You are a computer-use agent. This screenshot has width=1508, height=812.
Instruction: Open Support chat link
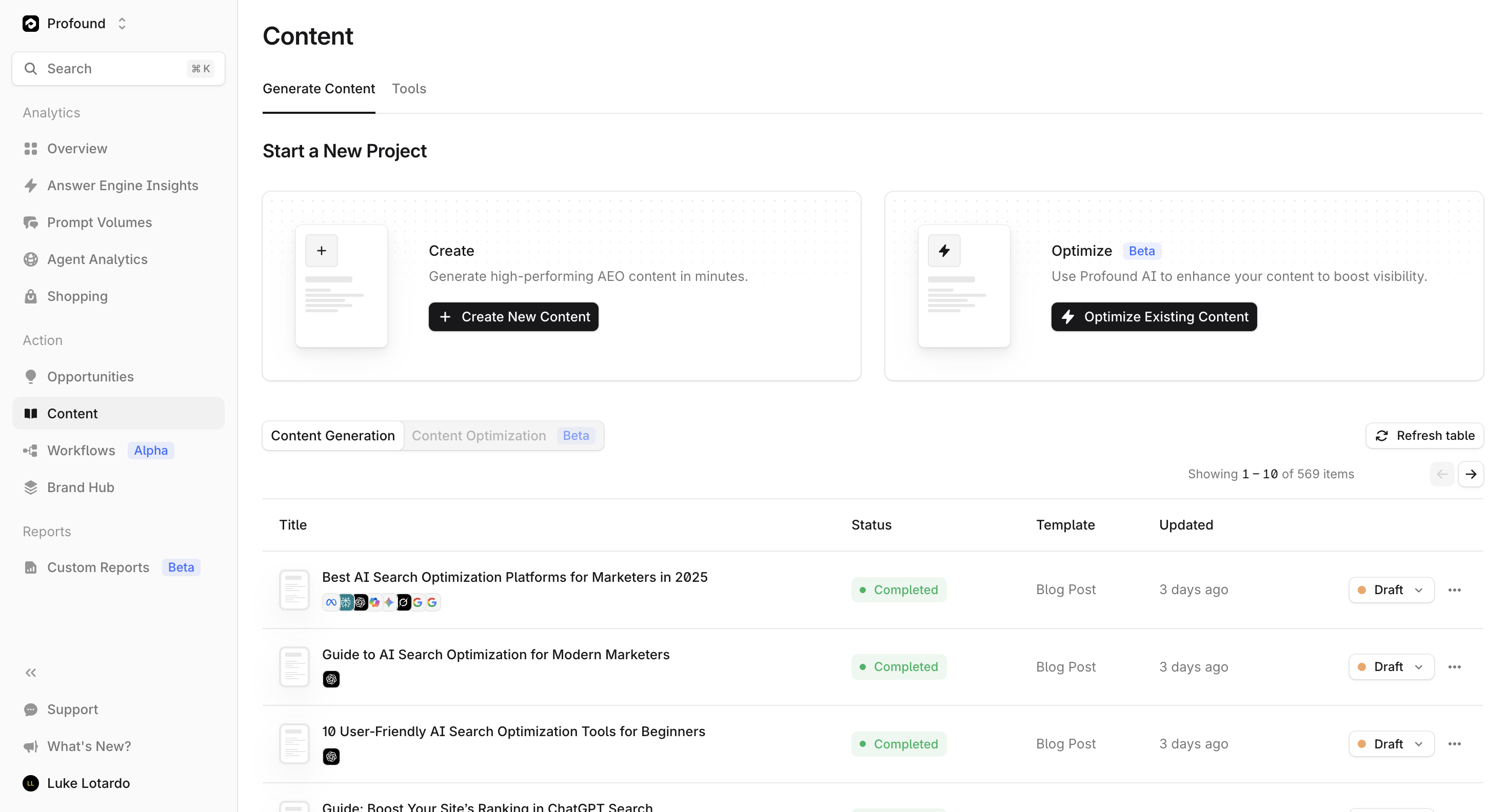tap(118, 709)
